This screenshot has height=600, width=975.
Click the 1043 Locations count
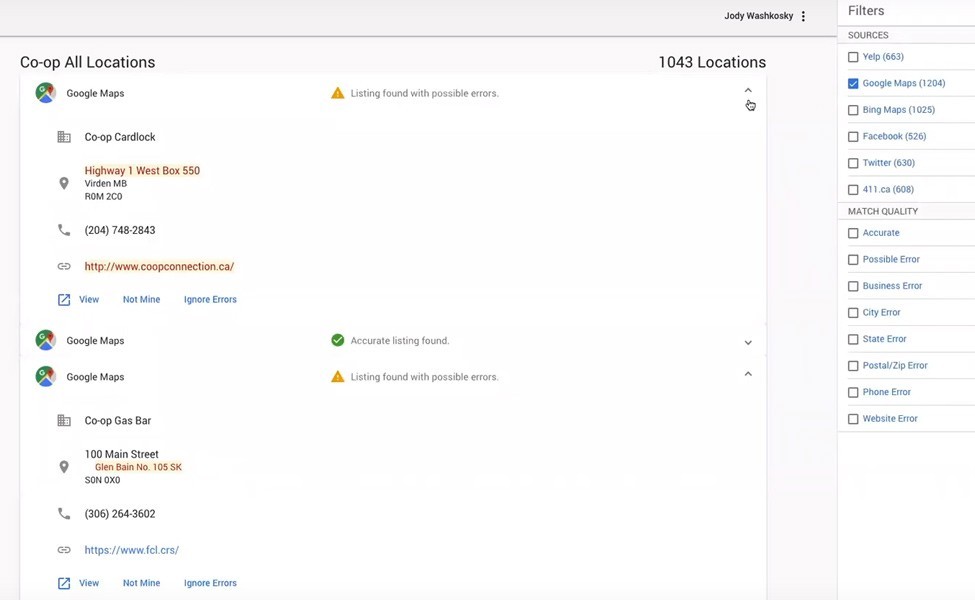712,62
